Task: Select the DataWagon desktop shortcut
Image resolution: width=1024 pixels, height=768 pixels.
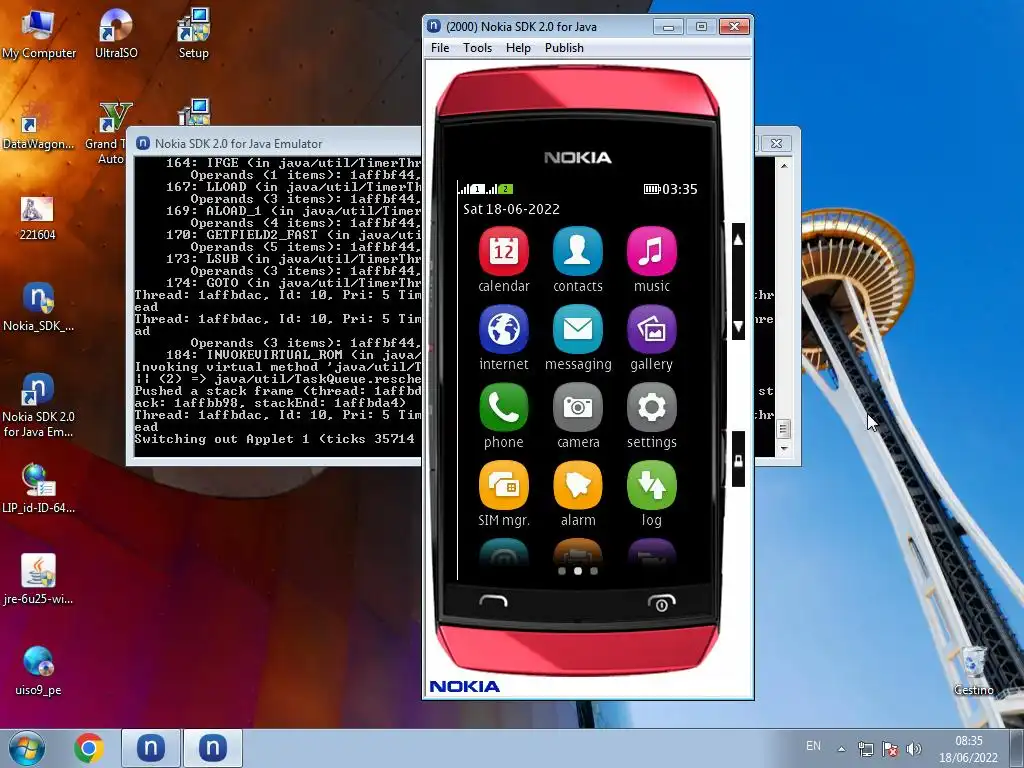Action: coord(38,125)
